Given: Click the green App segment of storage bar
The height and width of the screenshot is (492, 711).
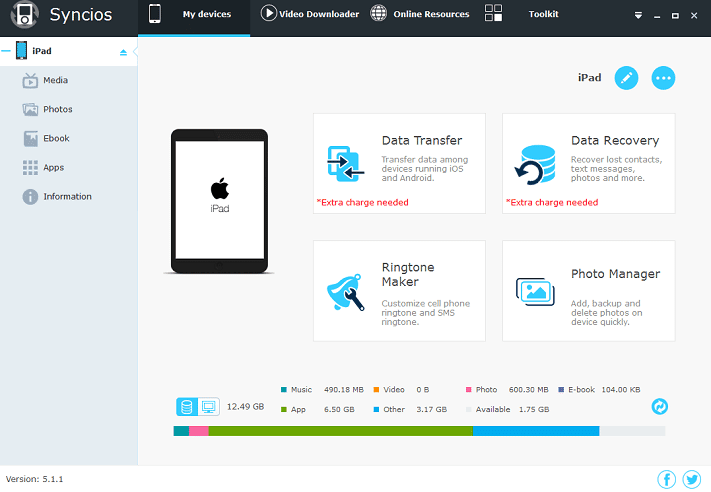Looking at the screenshot, I should [x=341, y=431].
